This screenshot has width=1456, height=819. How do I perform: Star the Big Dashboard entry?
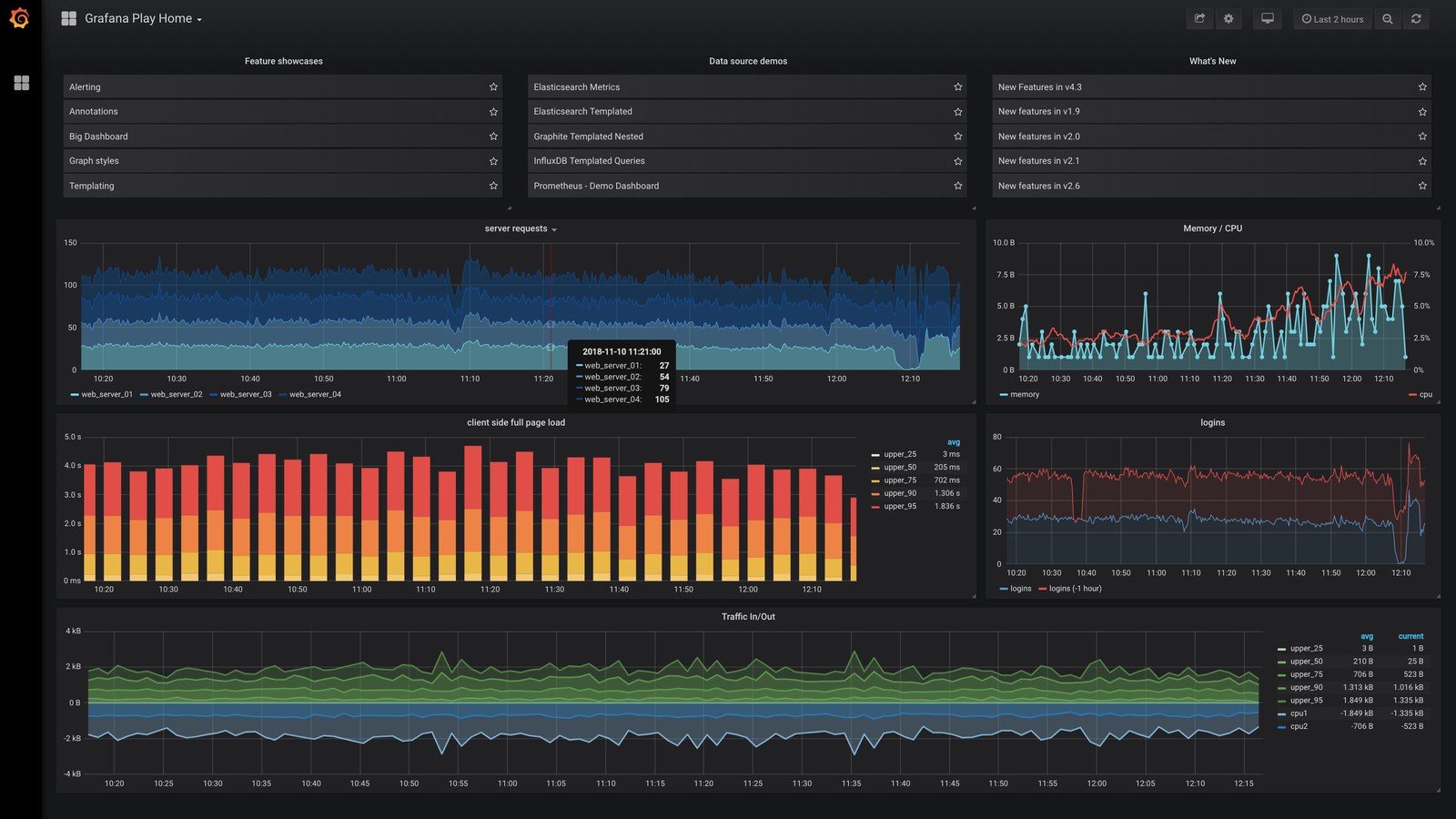click(x=493, y=136)
